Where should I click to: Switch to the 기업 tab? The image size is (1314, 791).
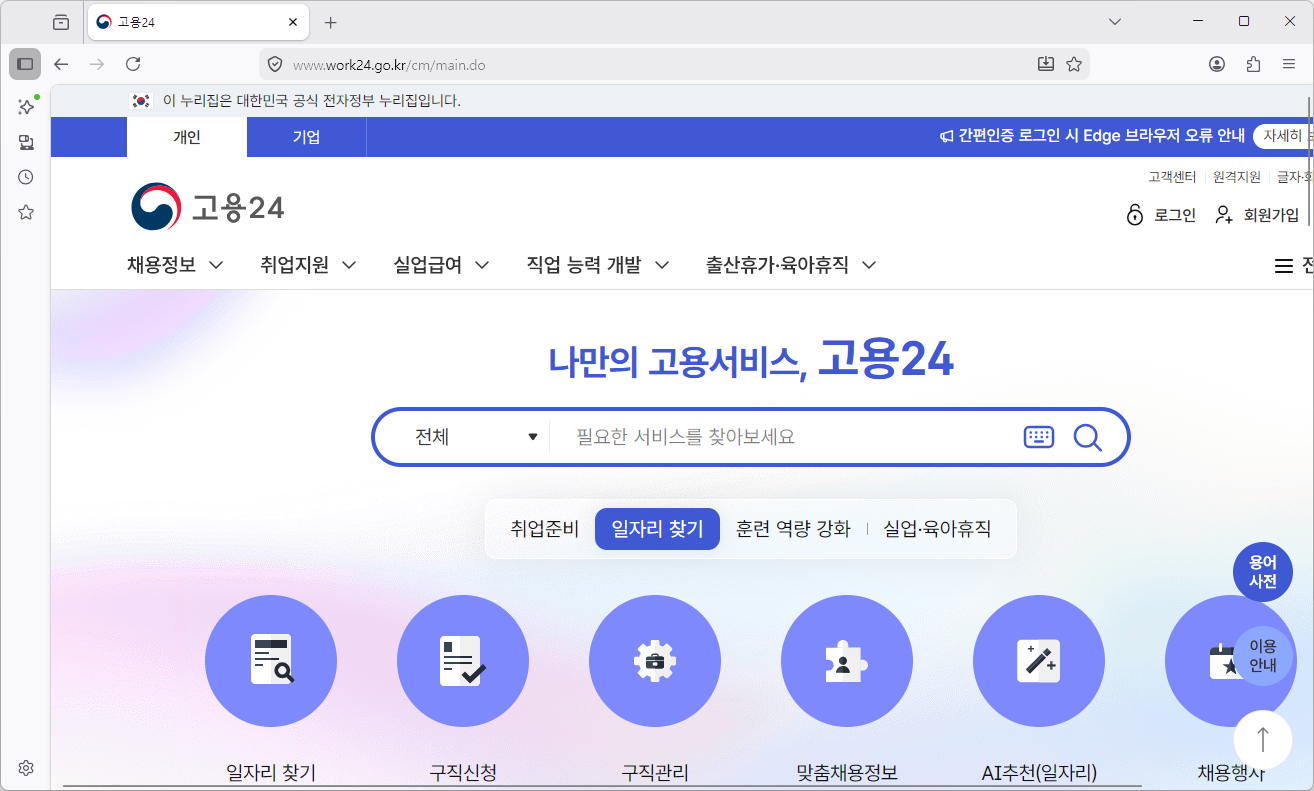[307, 137]
